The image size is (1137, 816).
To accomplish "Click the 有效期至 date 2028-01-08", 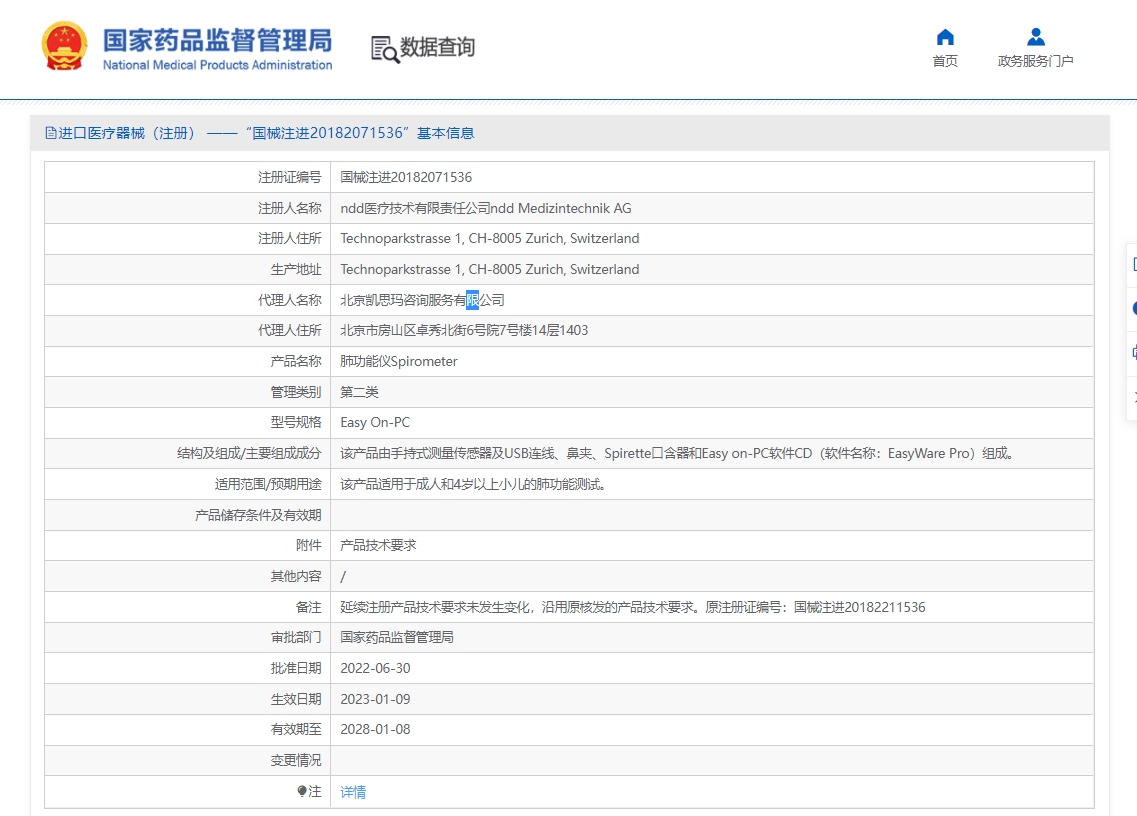I will [x=377, y=729].
